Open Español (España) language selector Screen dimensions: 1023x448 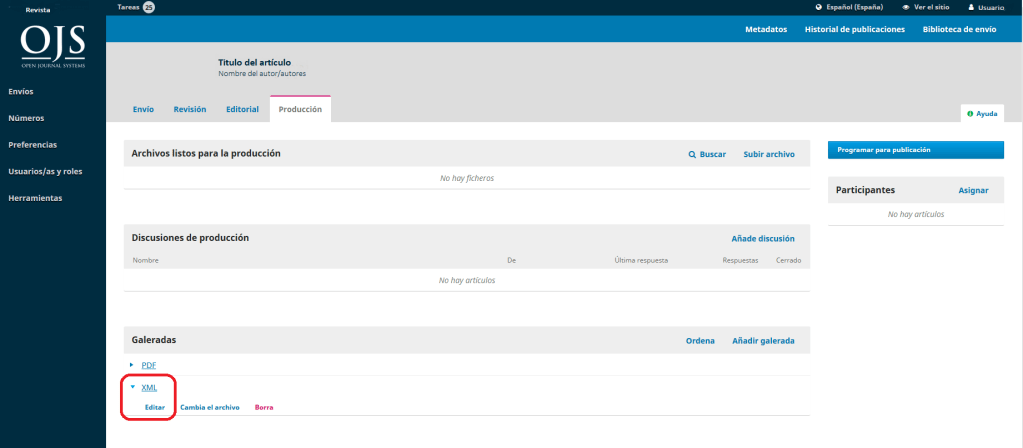coord(849,7)
